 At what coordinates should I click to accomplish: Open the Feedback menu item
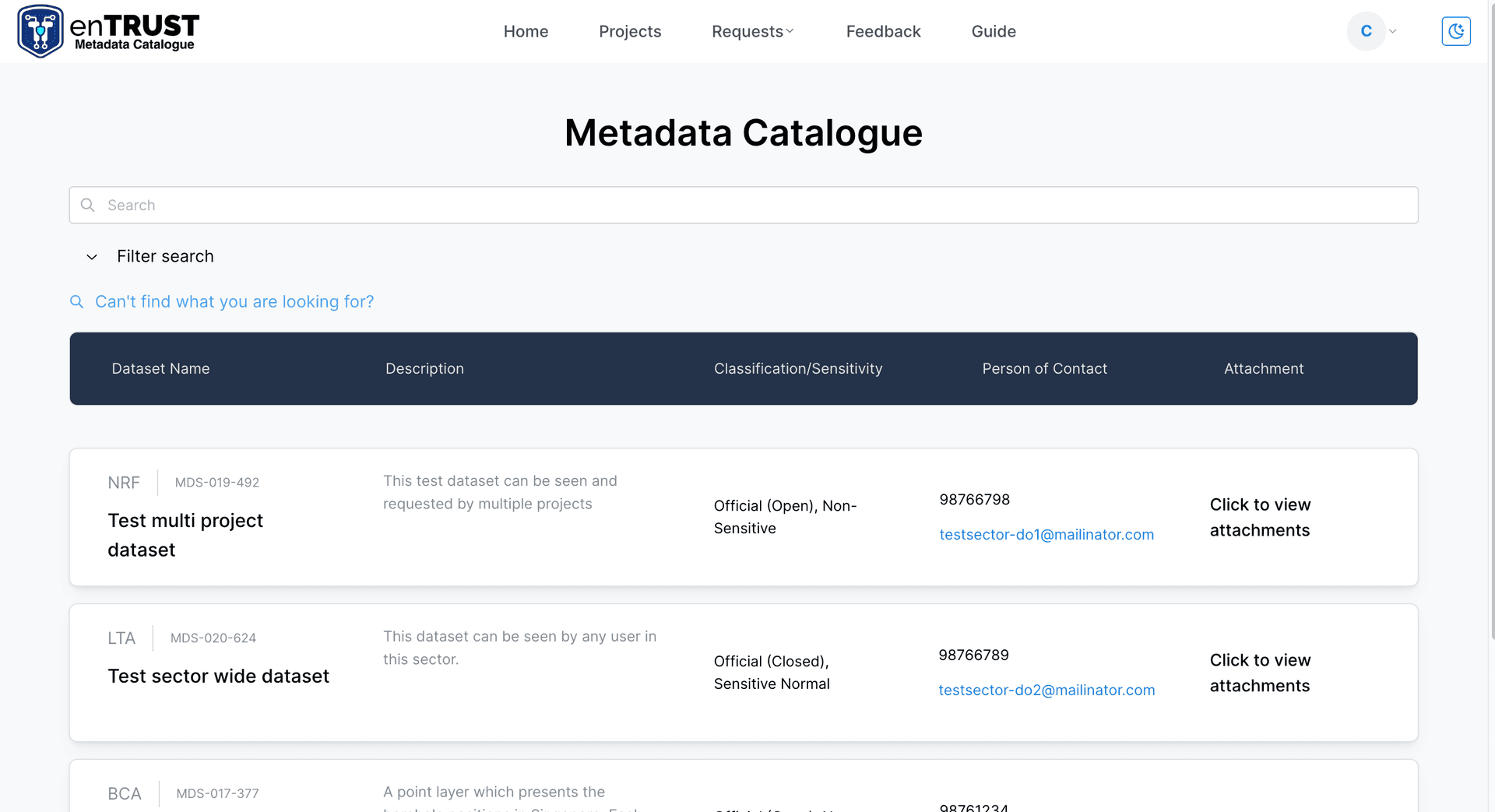tap(883, 31)
